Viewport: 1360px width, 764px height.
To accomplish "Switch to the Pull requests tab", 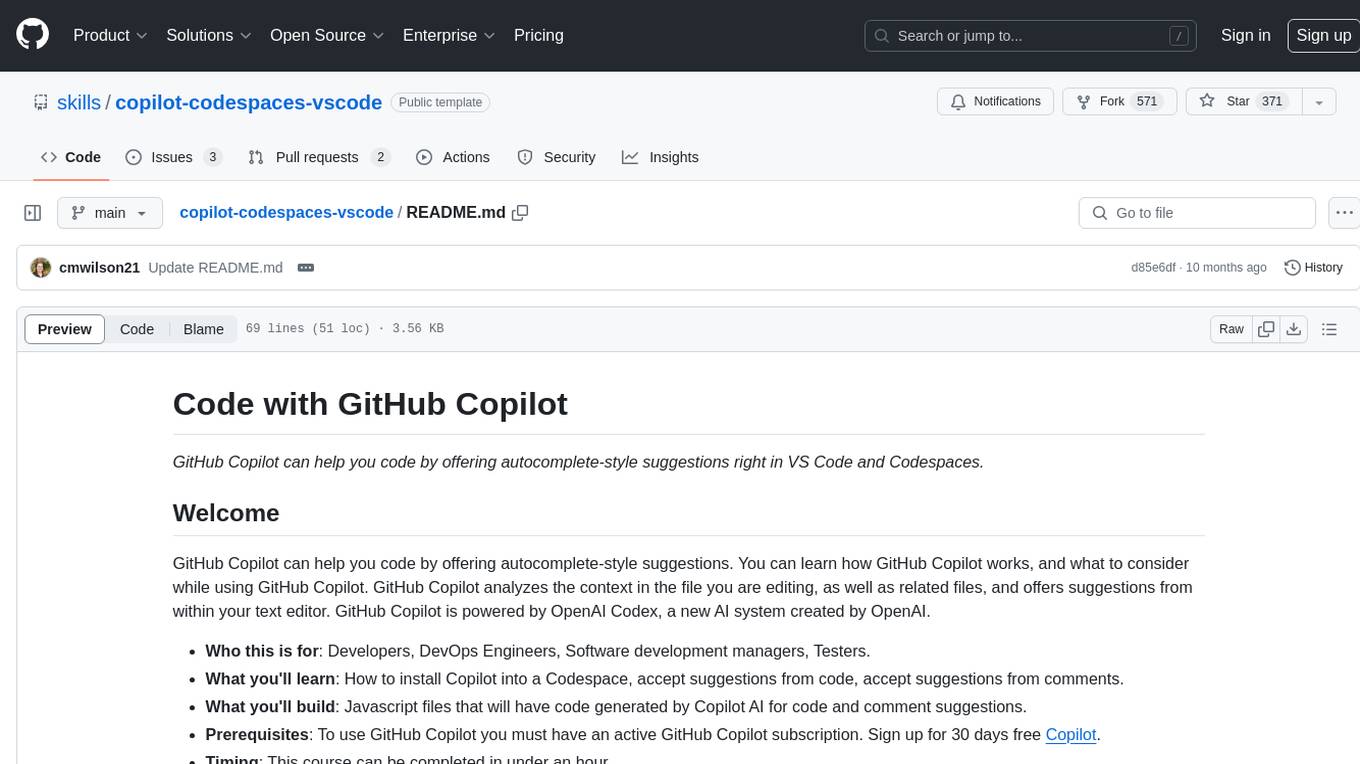I will click(x=319, y=157).
